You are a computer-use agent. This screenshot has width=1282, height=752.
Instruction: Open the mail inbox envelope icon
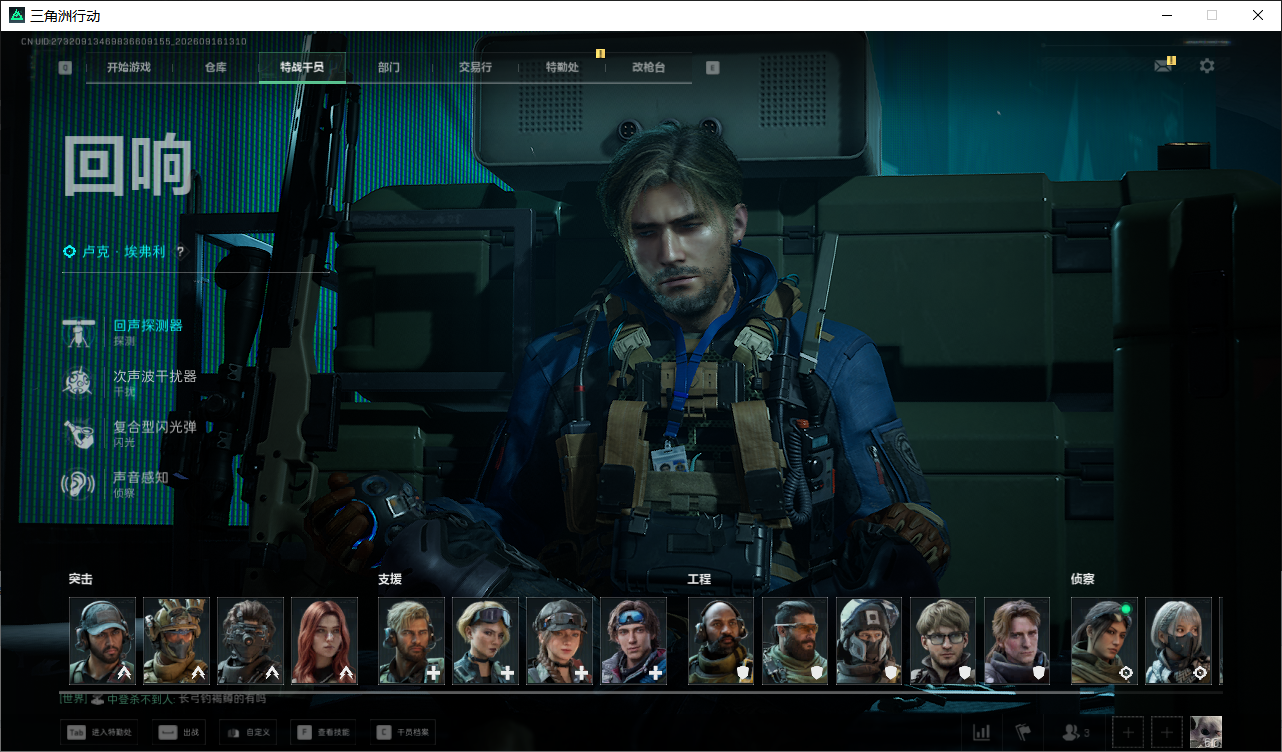point(1163,66)
